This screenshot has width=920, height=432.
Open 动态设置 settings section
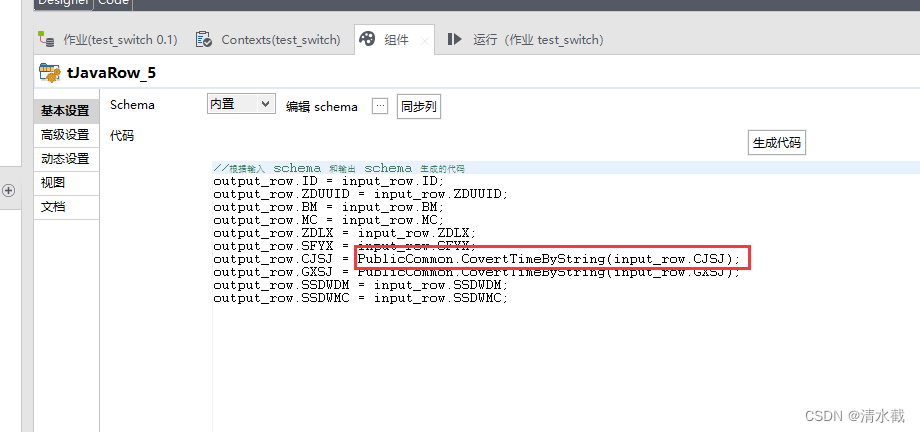(65, 158)
